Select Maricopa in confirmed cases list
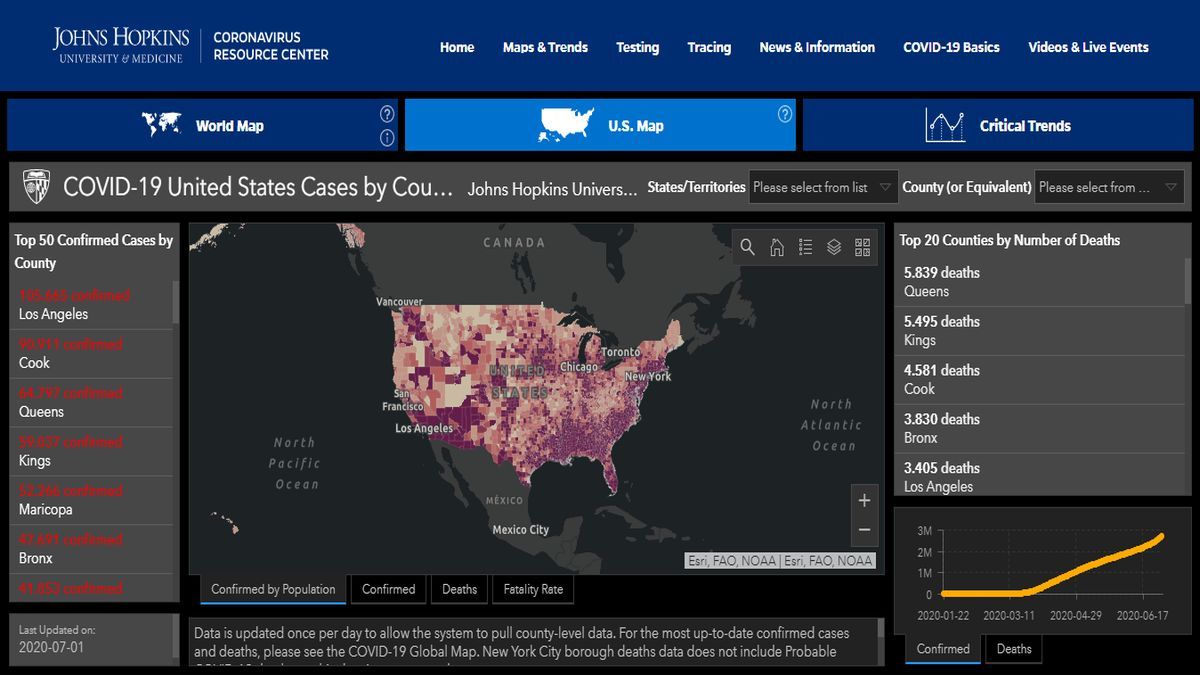1200x675 pixels. [91, 500]
